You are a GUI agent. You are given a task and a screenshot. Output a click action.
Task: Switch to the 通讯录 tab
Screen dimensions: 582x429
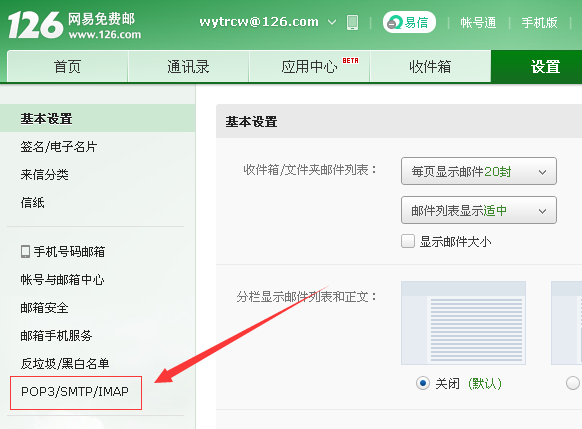[x=188, y=66]
